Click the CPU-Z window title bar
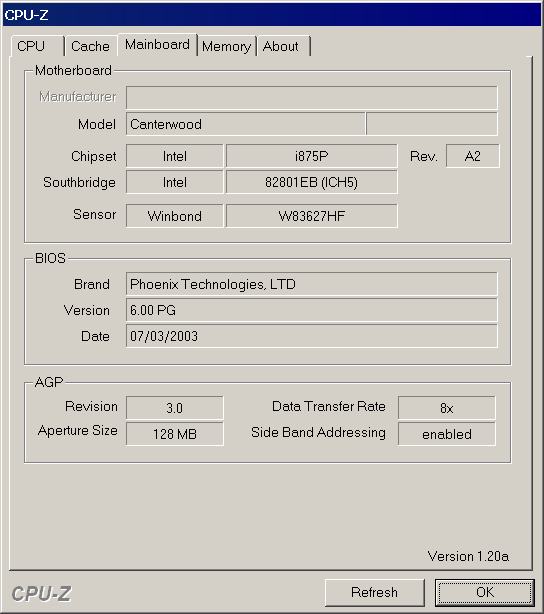 click(272, 15)
